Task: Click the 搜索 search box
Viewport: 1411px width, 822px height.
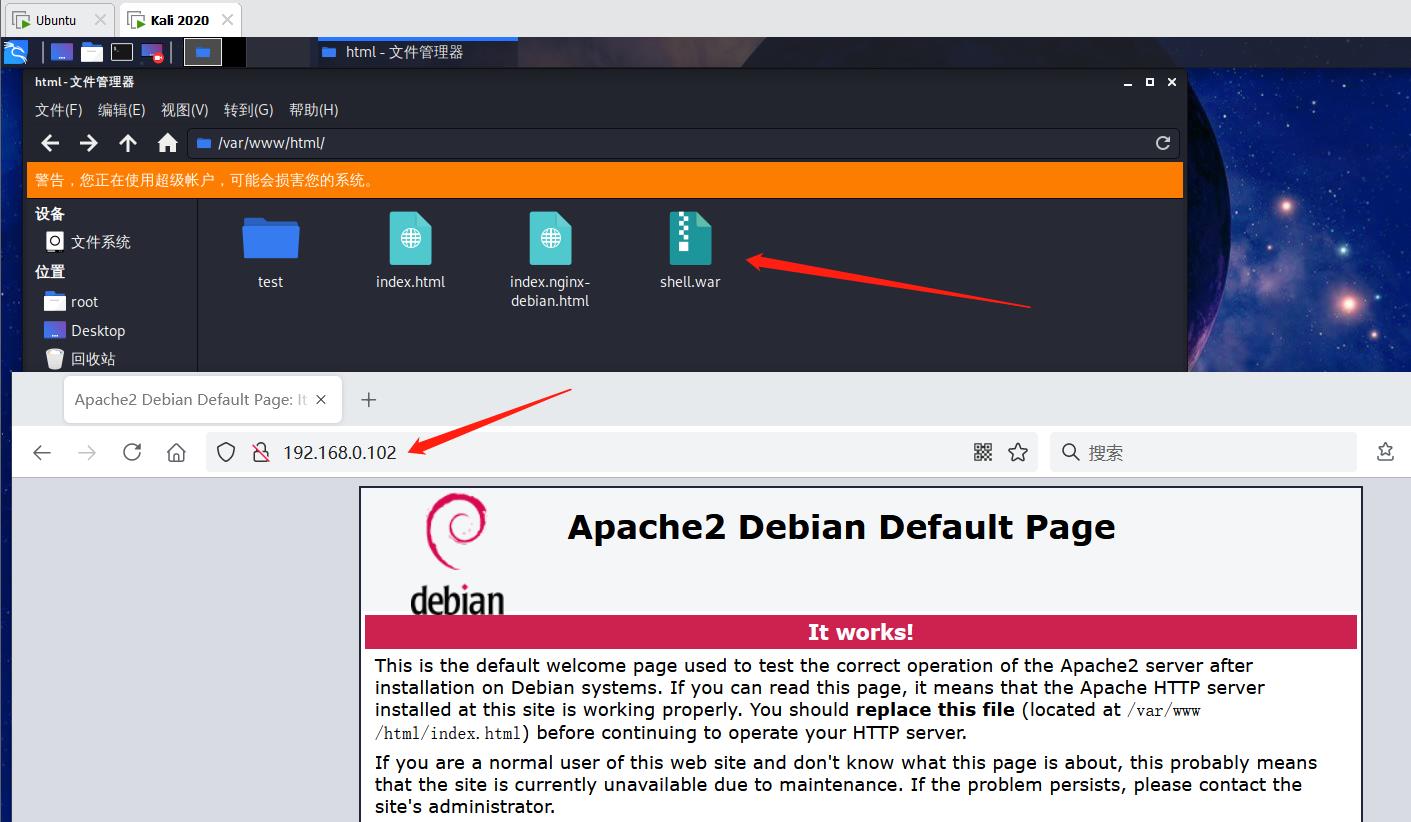Action: tap(1203, 453)
